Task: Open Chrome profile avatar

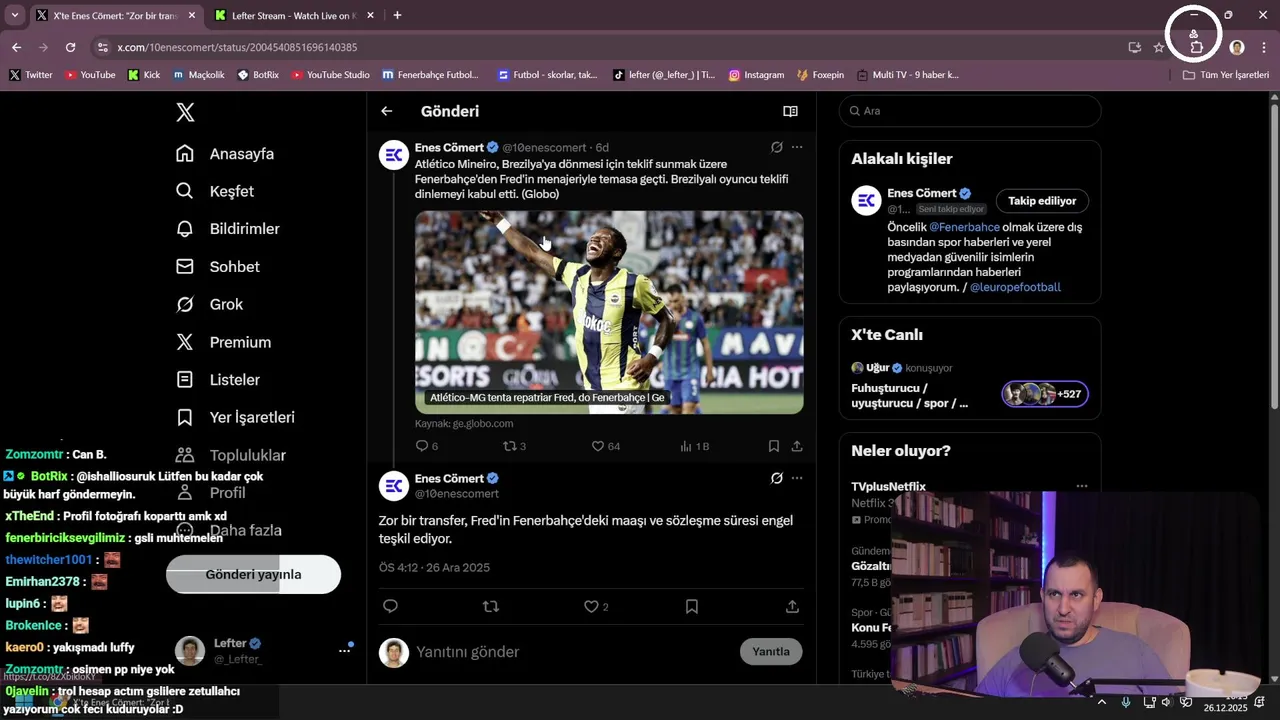Action: [1237, 47]
